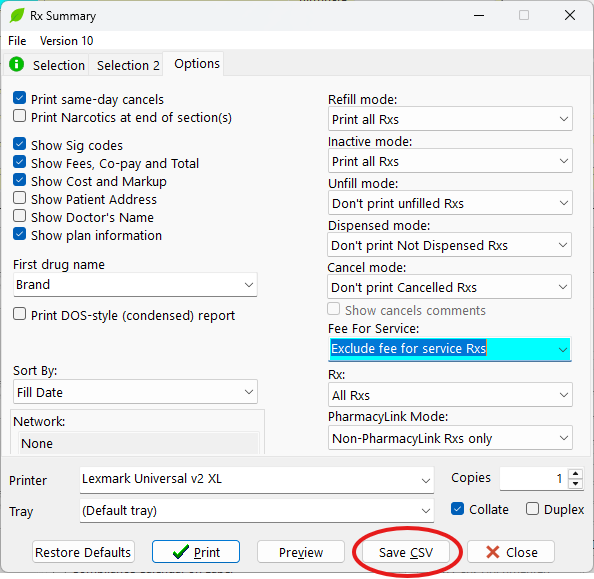Expand the Unfill mode dropdown

(x=450, y=203)
